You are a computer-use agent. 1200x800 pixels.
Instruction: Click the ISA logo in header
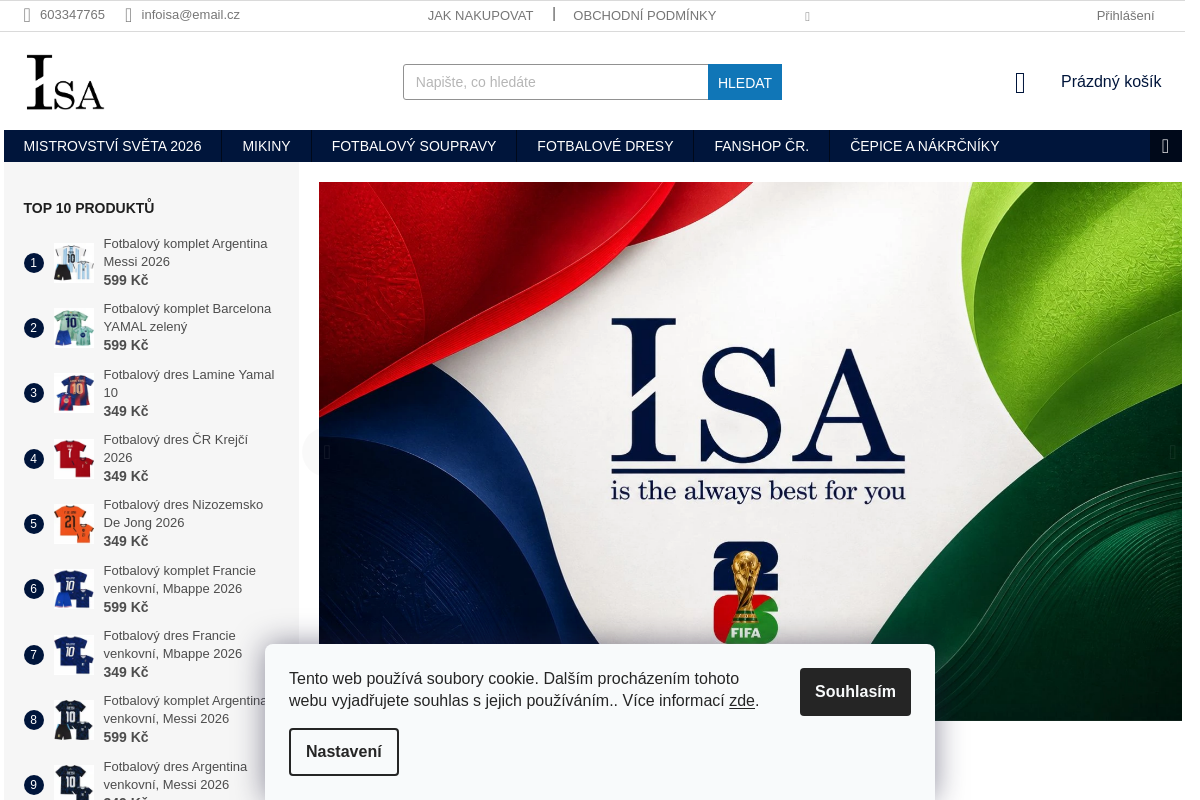pyautogui.click(x=65, y=82)
